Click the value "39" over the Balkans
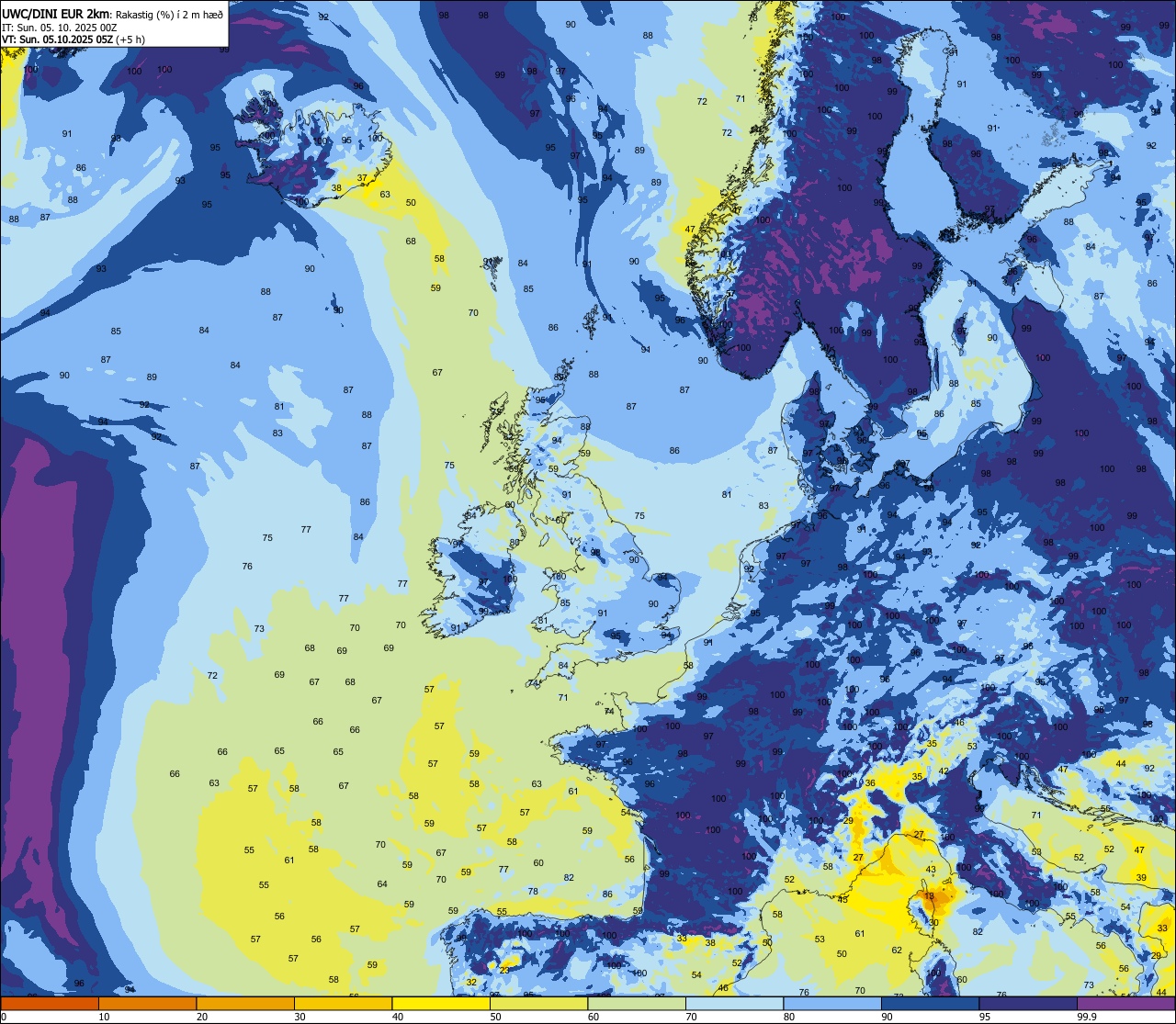The height and width of the screenshot is (1024, 1176). [1141, 878]
